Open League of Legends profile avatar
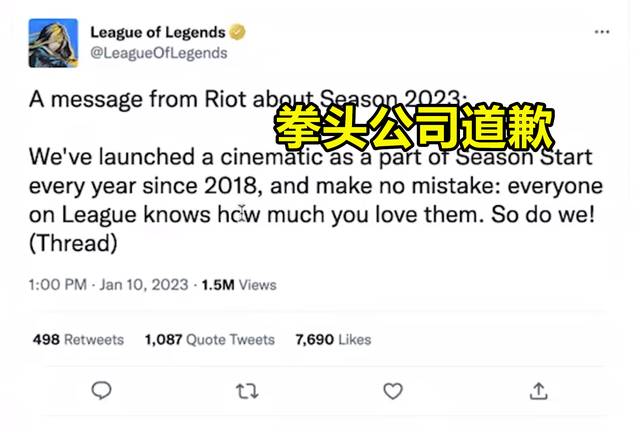The height and width of the screenshot is (432, 640). pyautogui.click(x=53, y=43)
